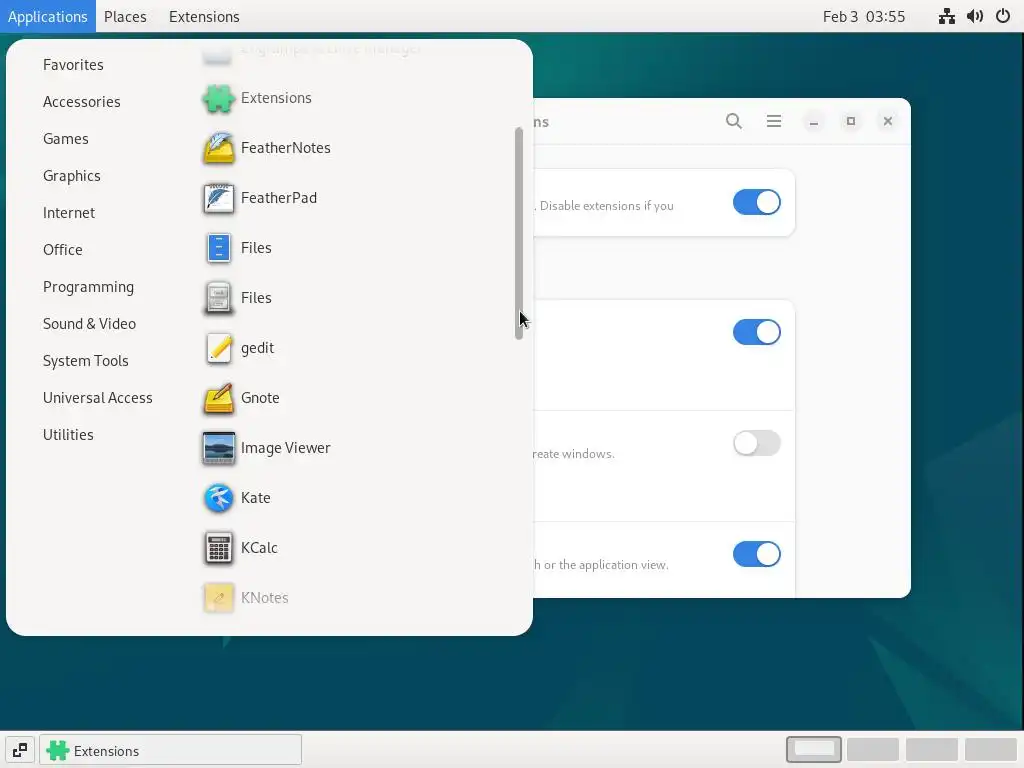This screenshot has height=768, width=1024.
Task: Open the hamburger menu in Extensions window
Action: coord(774,121)
